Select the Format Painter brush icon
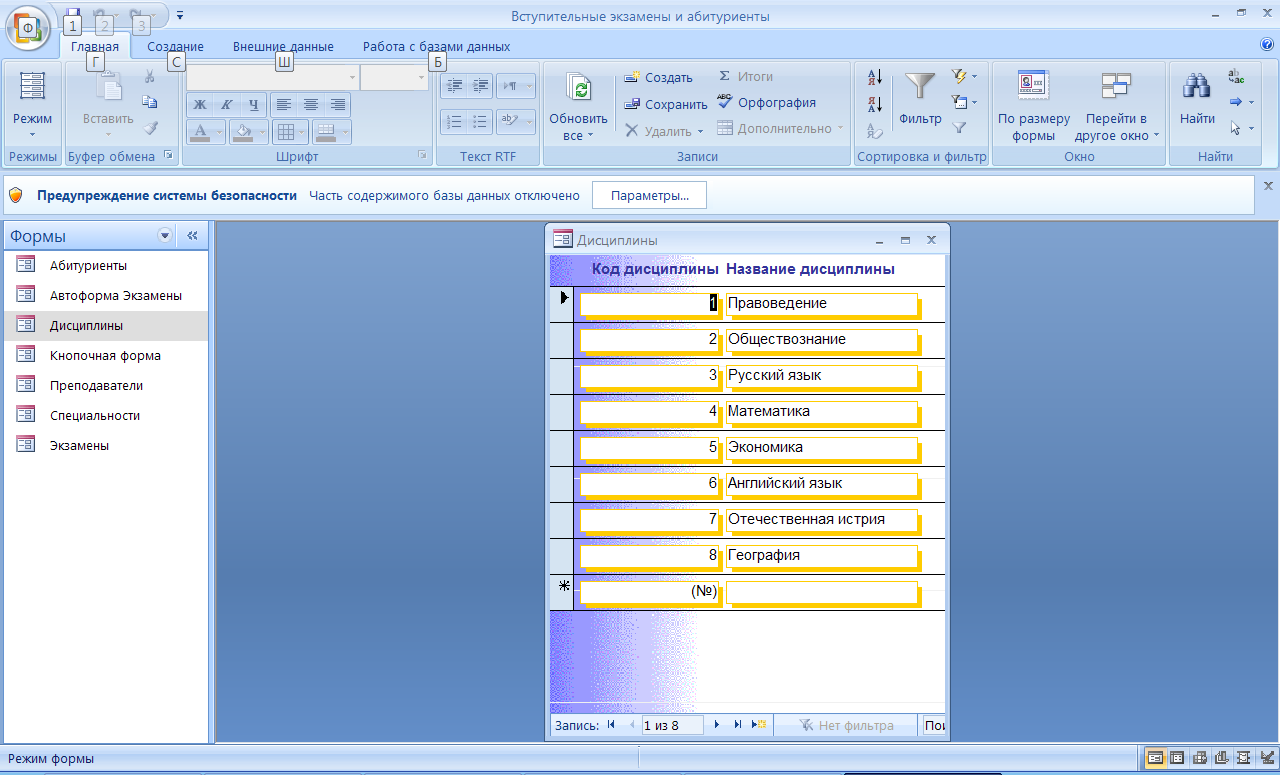1280x775 pixels. click(150, 127)
